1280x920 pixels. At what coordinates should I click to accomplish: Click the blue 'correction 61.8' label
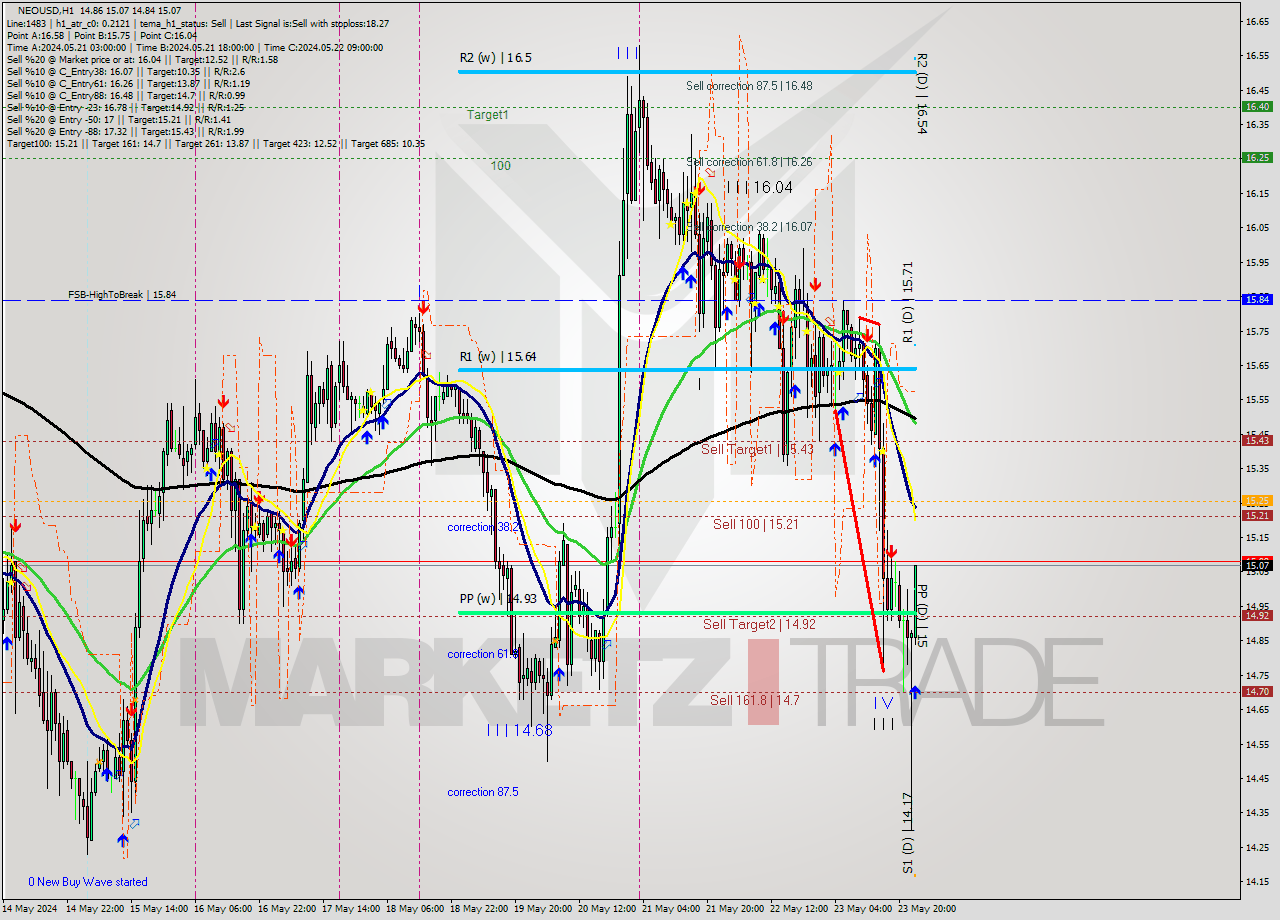(482, 654)
